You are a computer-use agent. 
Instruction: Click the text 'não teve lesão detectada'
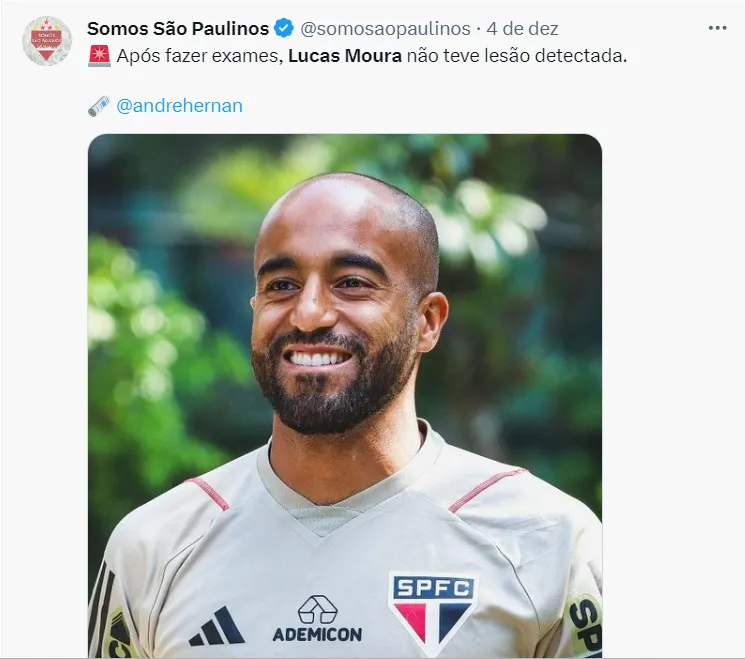tap(515, 56)
